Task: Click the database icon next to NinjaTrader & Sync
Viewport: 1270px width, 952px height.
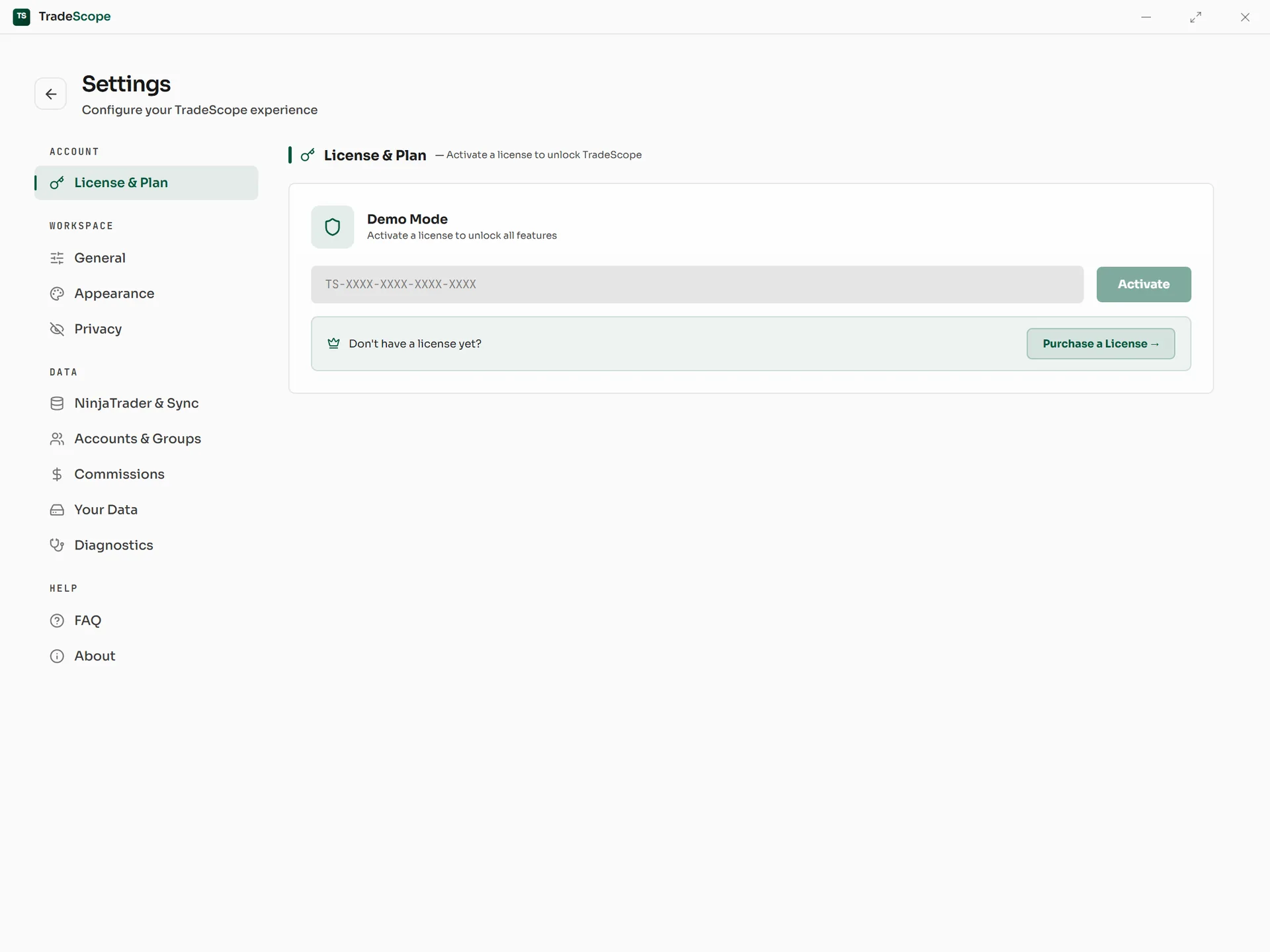Action: point(57,403)
